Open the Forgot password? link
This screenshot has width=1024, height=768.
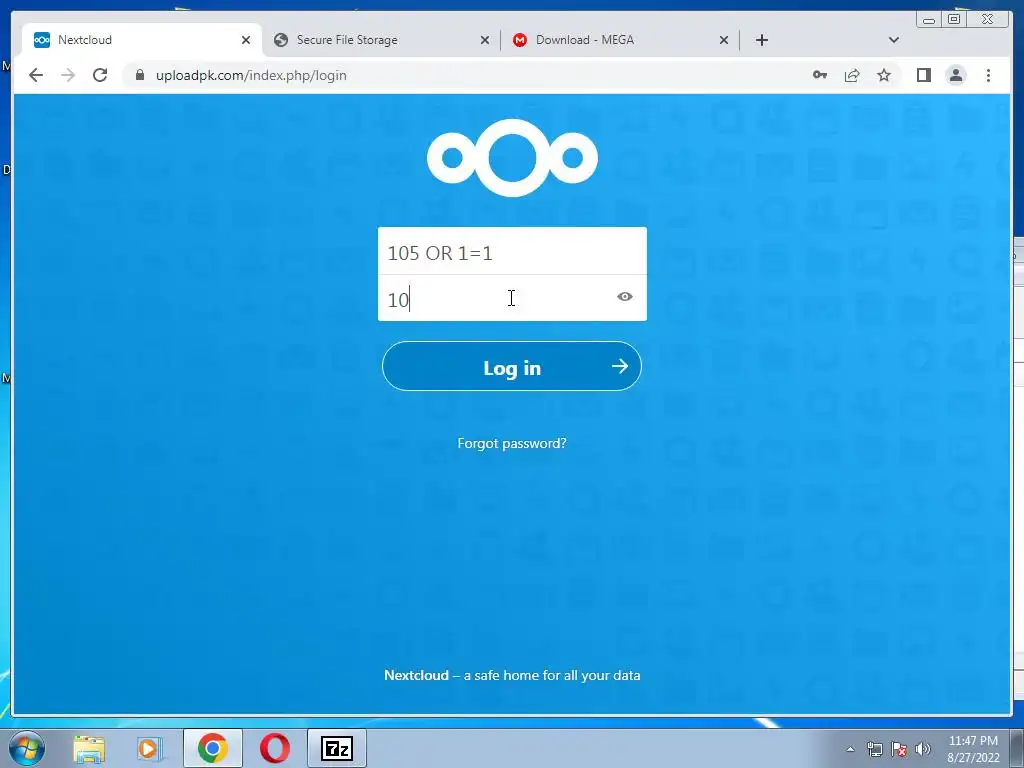[x=512, y=443]
